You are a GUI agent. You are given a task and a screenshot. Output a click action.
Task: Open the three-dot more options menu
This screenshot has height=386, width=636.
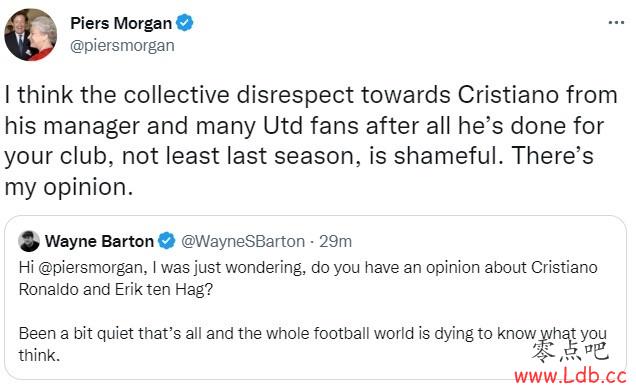[616, 23]
